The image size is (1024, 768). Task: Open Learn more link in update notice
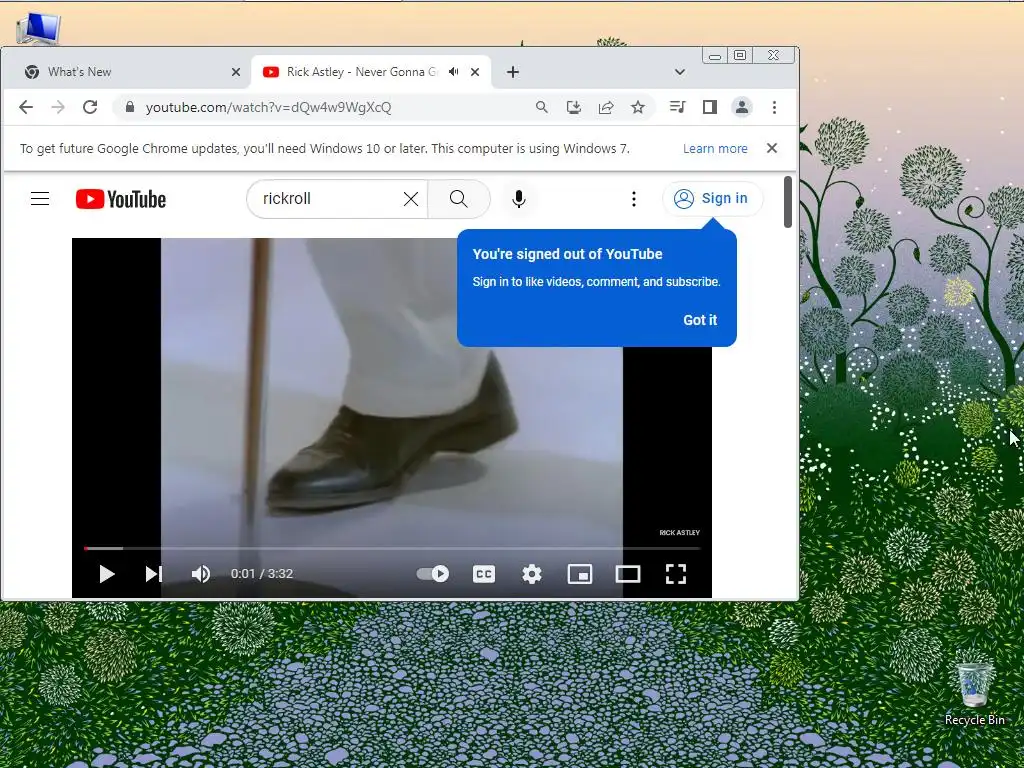[715, 149]
